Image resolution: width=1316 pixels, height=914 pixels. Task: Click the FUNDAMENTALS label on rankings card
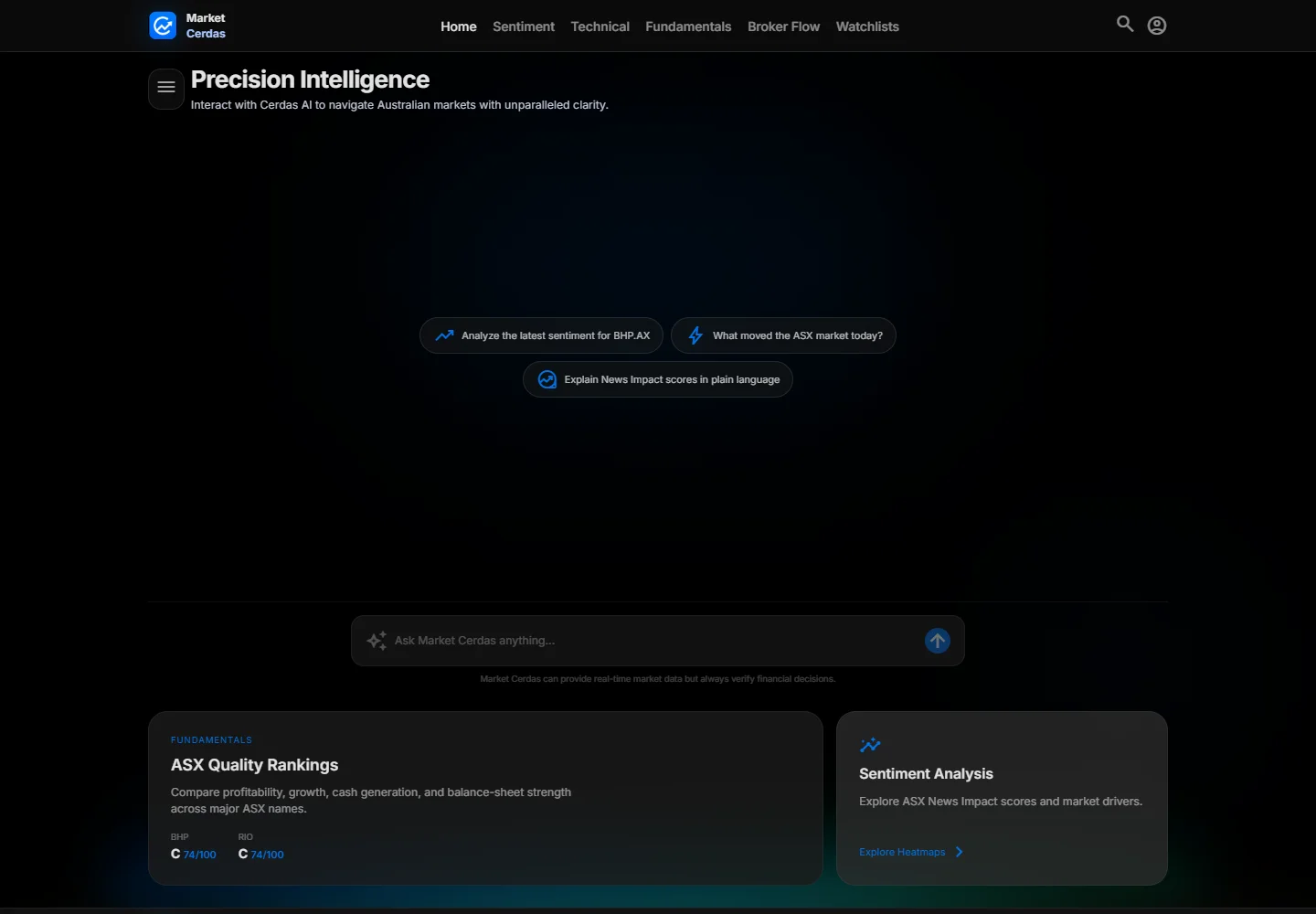coord(211,740)
